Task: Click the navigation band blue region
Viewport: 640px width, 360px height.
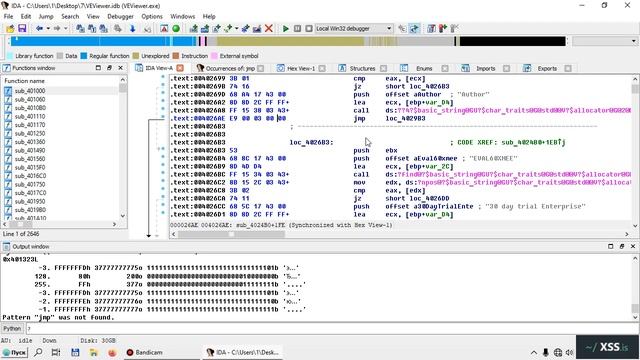Action: pos(102,41)
